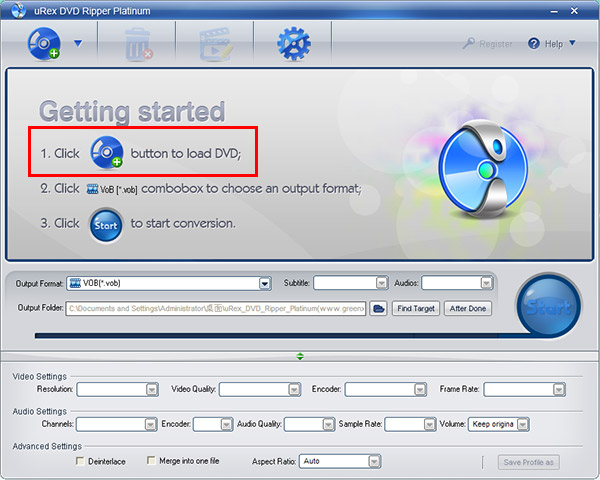This screenshot has height=480, width=600.
Task: Enable the Deinterlace checkbox
Action: 80,461
